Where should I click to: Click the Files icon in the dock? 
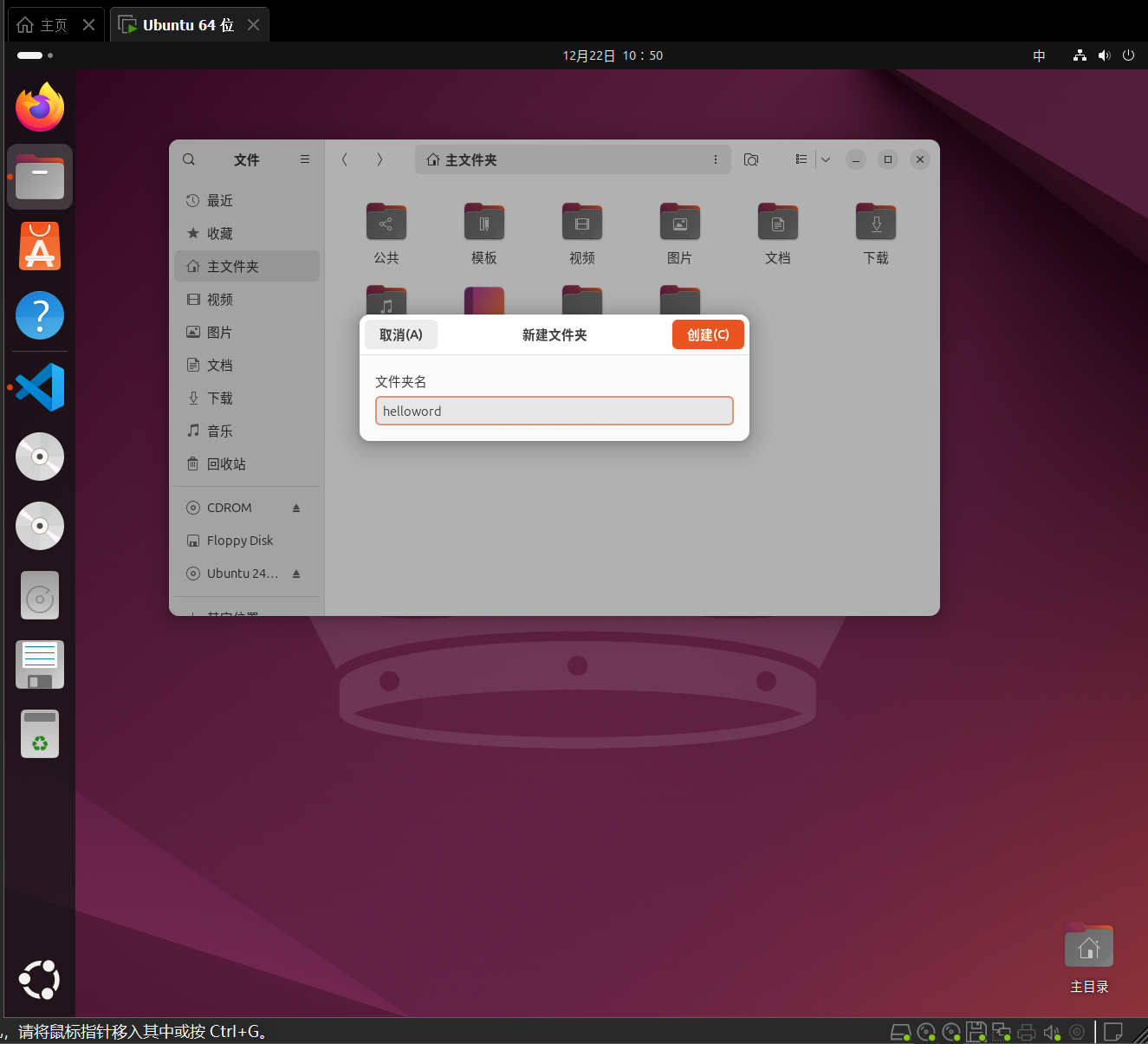click(40, 177)
